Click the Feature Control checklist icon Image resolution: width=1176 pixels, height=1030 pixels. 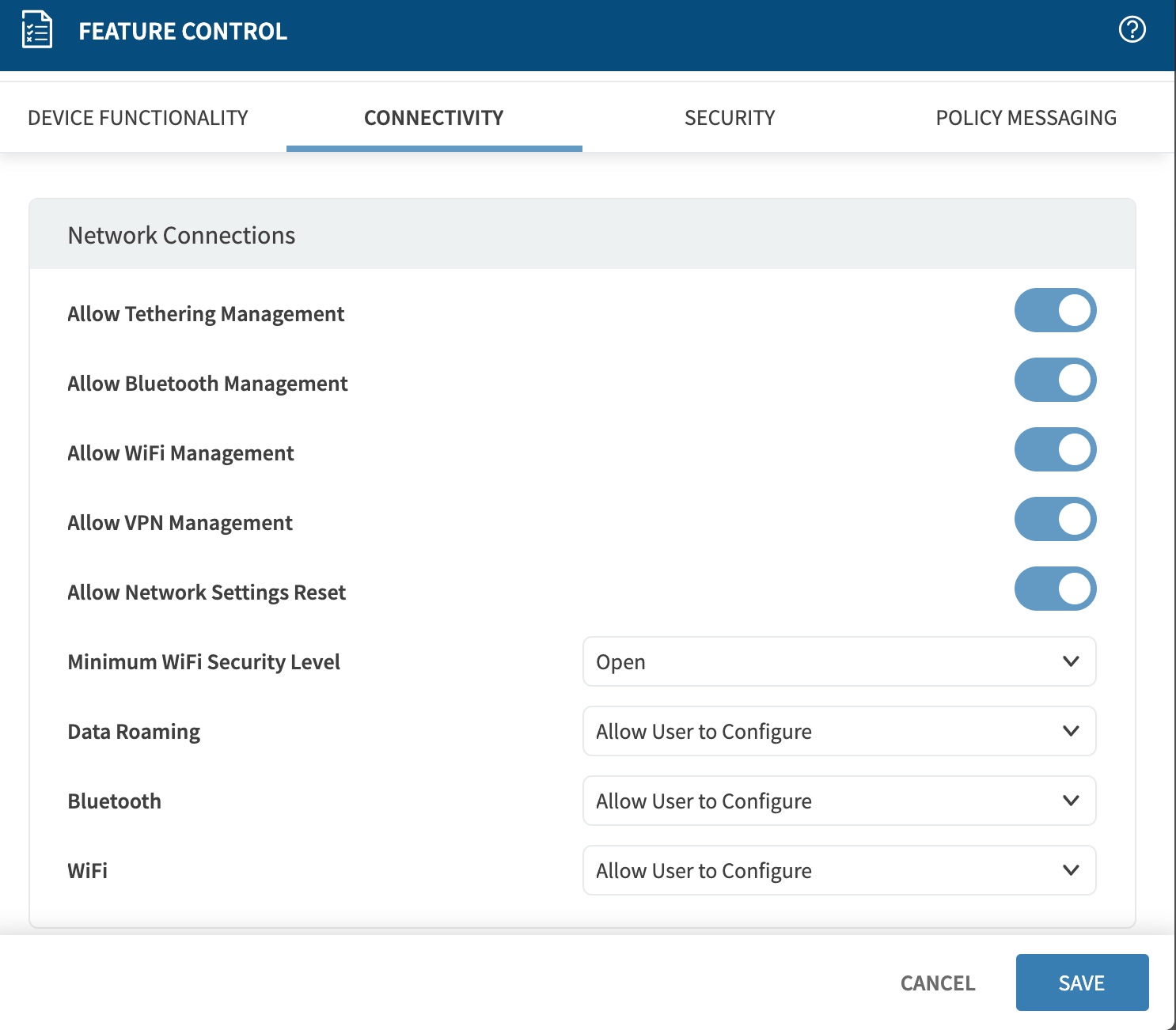[x=36, y=31]
